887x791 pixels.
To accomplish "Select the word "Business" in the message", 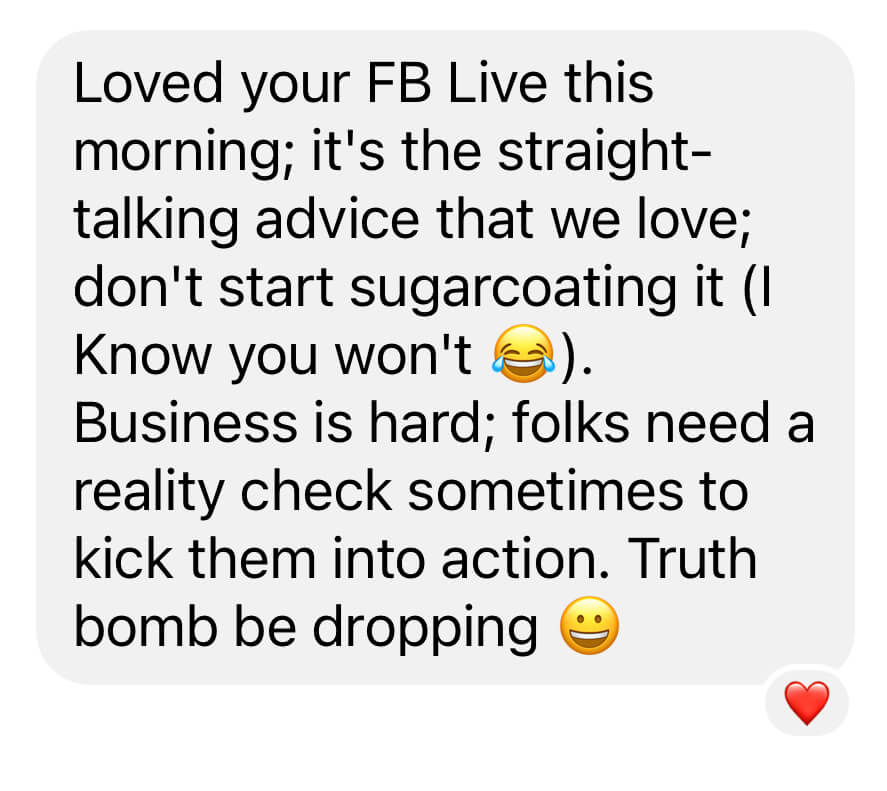I will click(186, 423).
